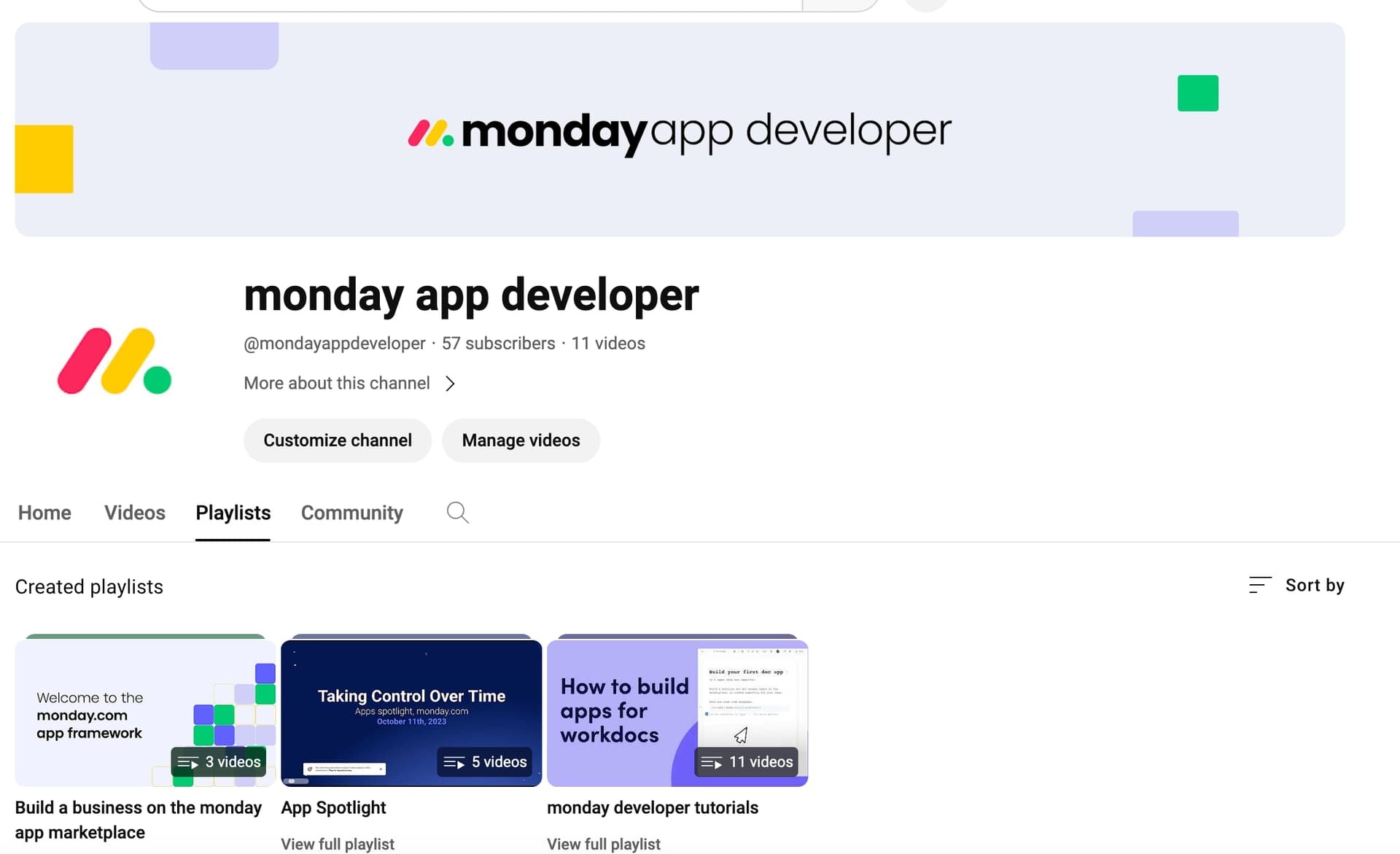The width and height of the screenshot is (1400, 854).
Task: Click the 11 videos channel stat
Action: 608,343
